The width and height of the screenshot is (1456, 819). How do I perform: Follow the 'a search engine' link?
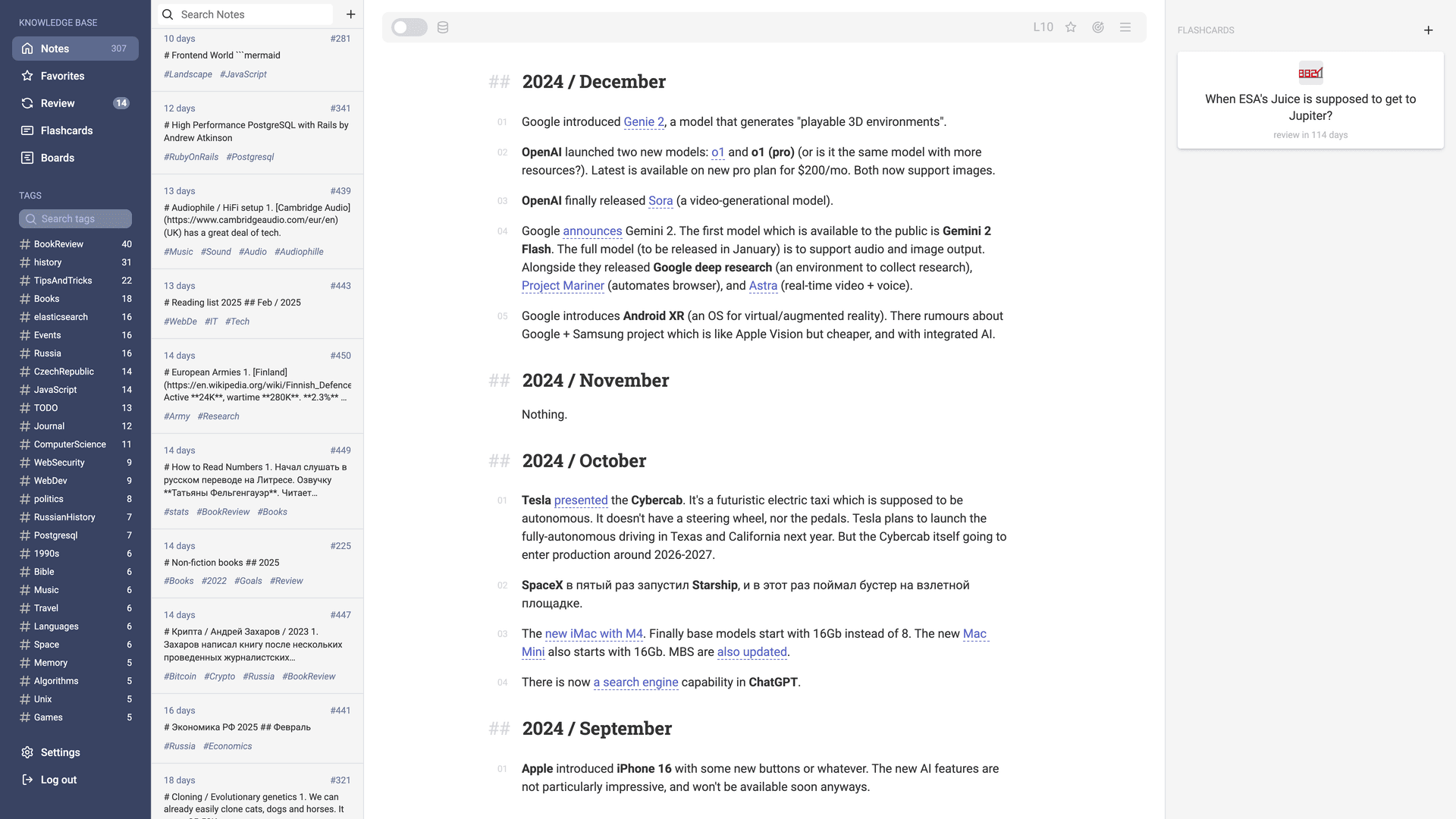tap(635, 682)
